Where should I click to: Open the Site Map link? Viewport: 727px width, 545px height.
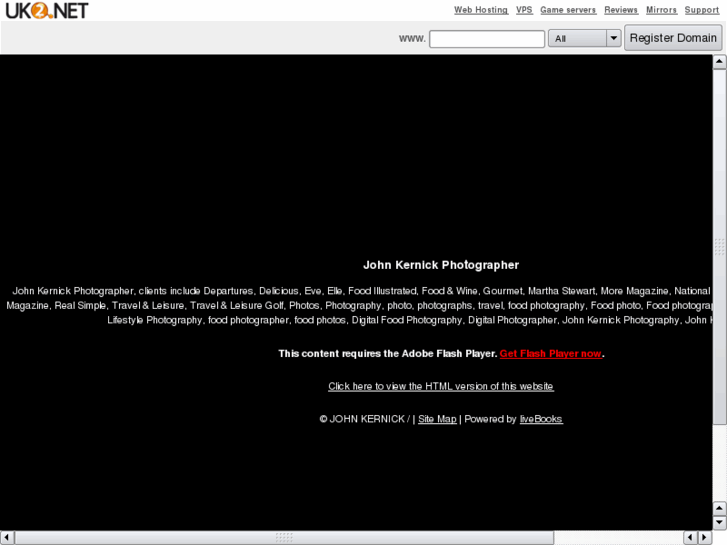pos(437,419)
